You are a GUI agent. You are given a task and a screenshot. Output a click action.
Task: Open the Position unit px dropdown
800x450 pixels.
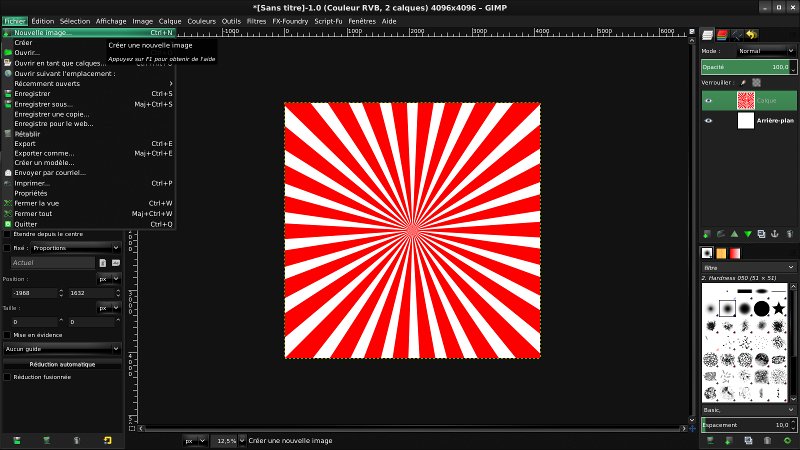click(x=109, y=279)
